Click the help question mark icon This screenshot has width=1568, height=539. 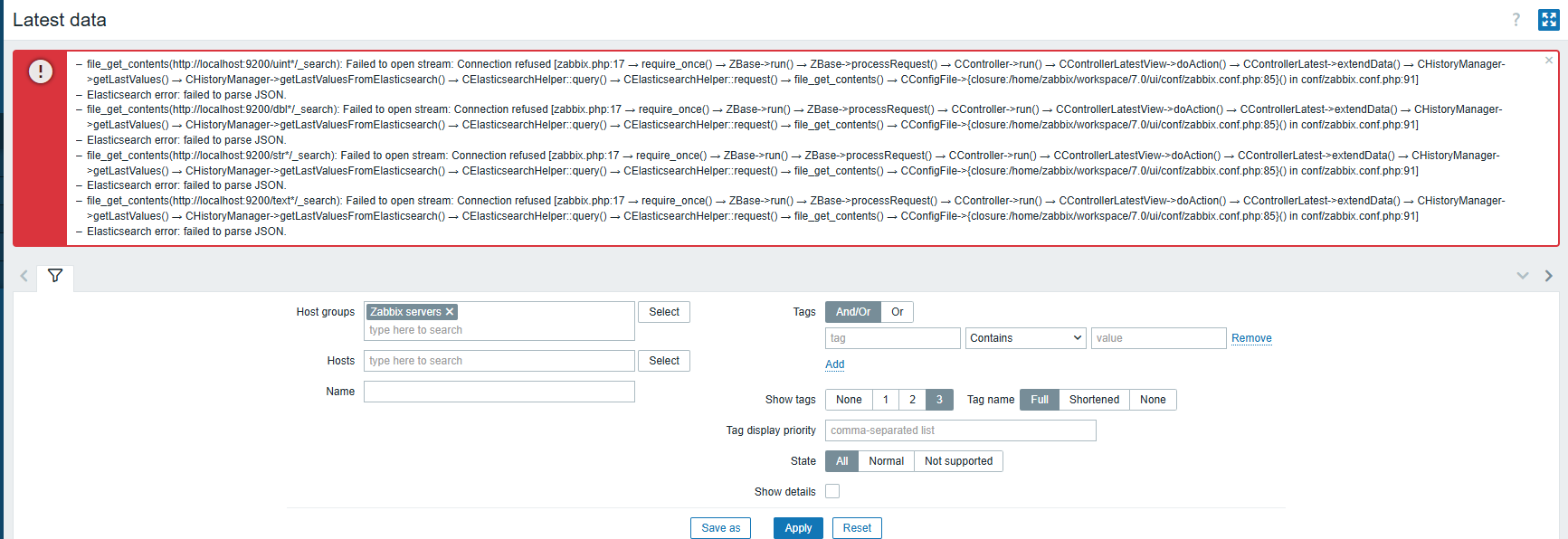point(1516,20)
